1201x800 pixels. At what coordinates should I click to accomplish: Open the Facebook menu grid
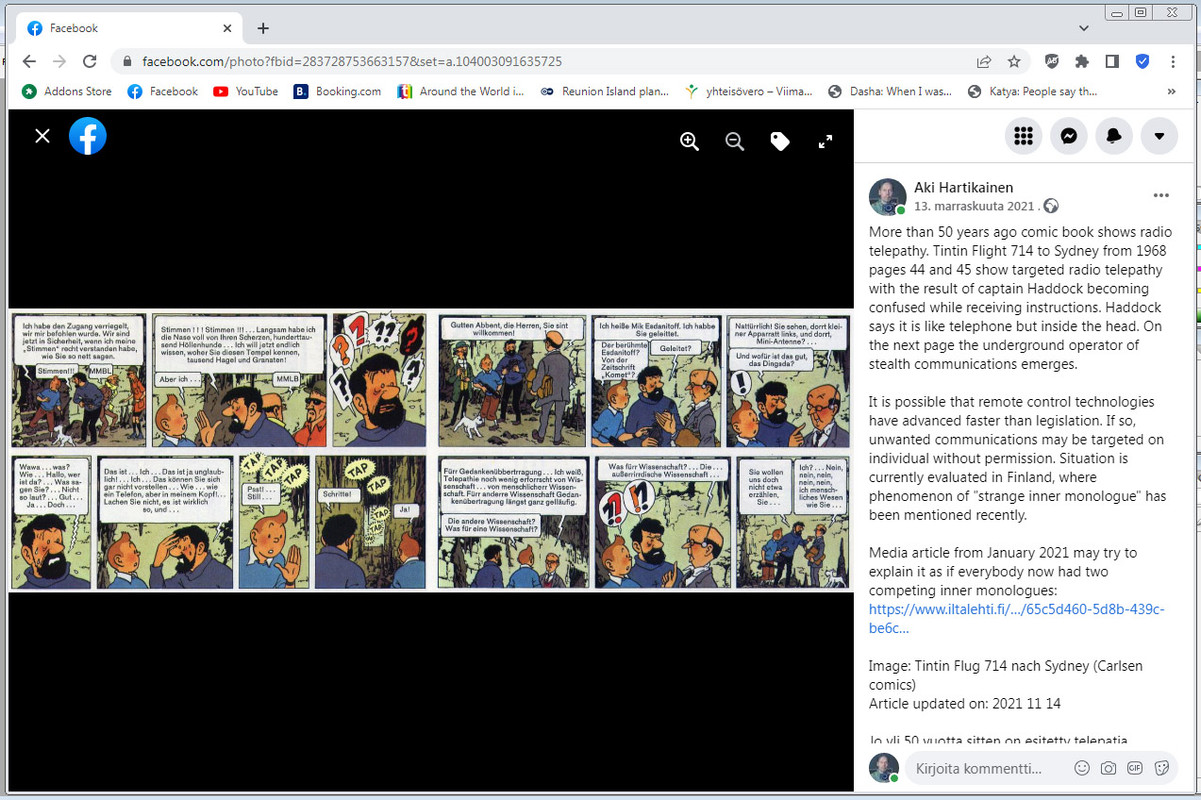click(1023, 136)
